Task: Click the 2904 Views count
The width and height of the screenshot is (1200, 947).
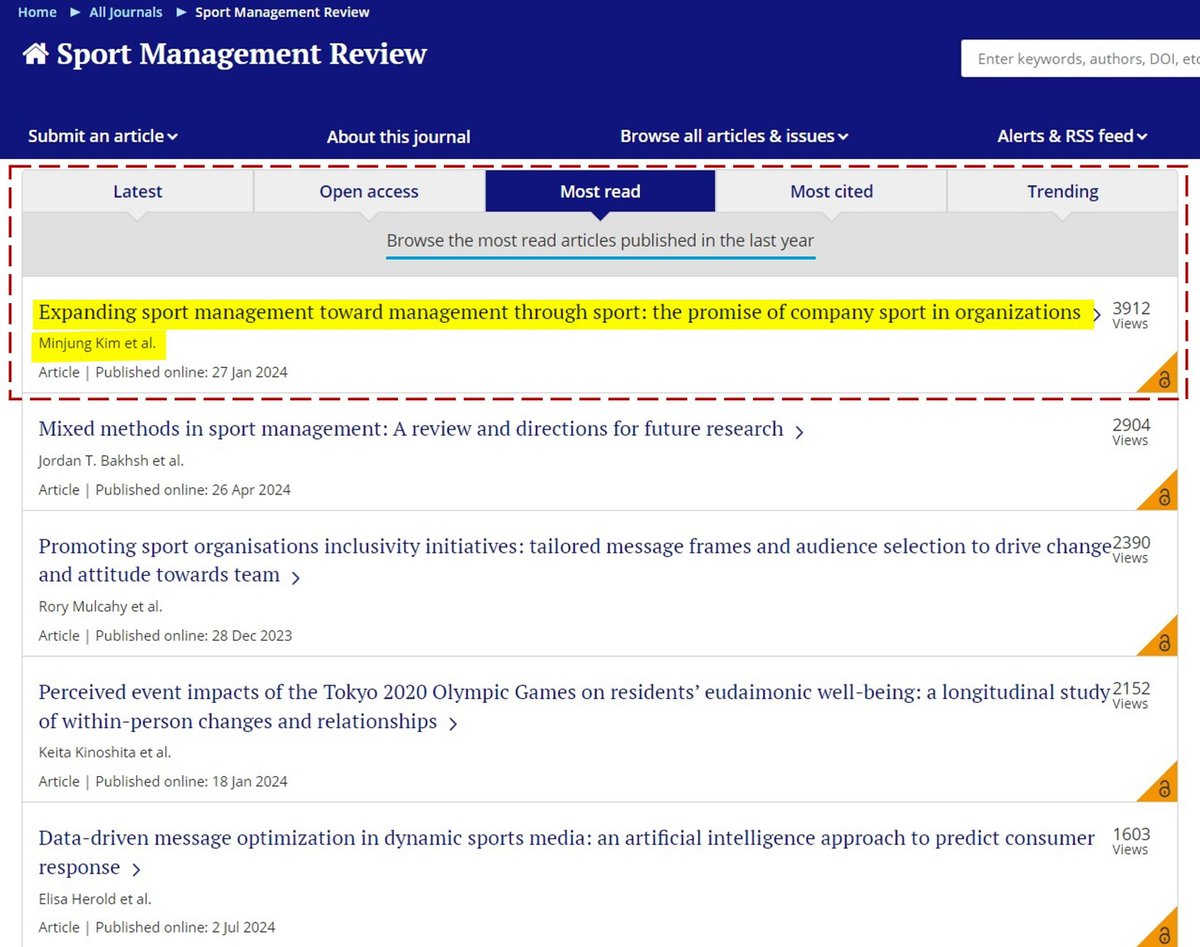Action: [1131, 432]
